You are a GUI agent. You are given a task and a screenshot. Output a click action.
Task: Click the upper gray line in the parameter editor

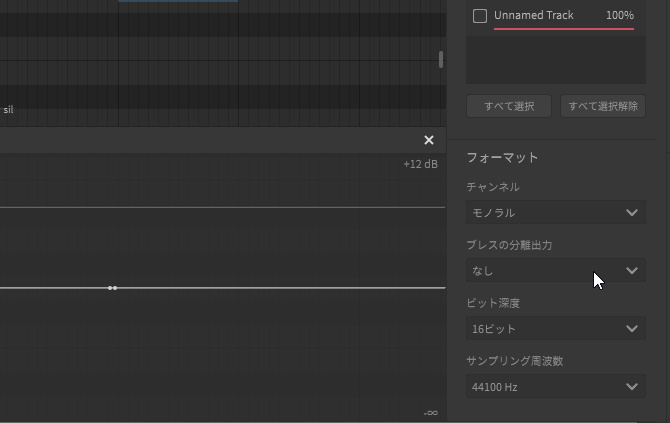(220, 208)
